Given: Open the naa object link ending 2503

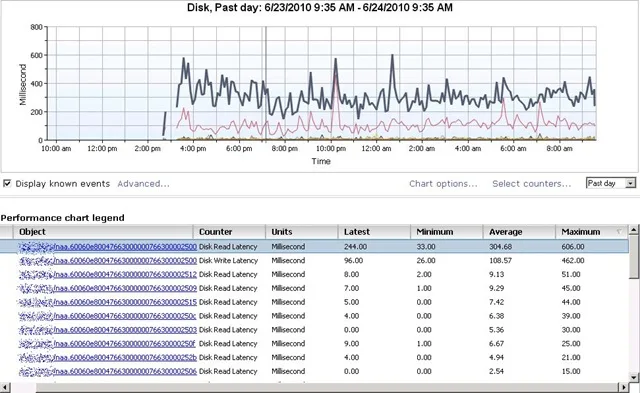Looking at the screenshot, I should [108, 330].
